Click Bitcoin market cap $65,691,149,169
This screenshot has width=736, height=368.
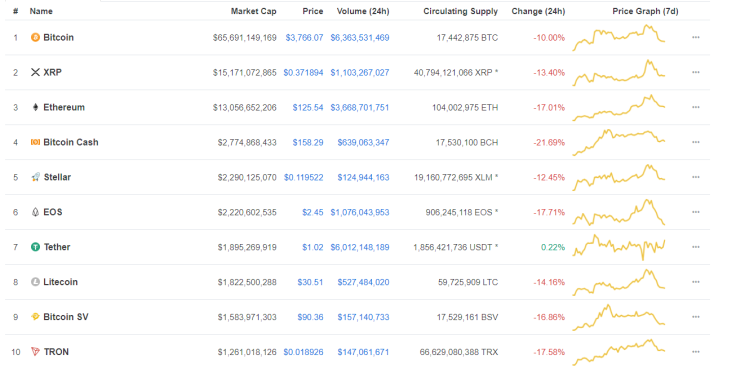(245, 38)
